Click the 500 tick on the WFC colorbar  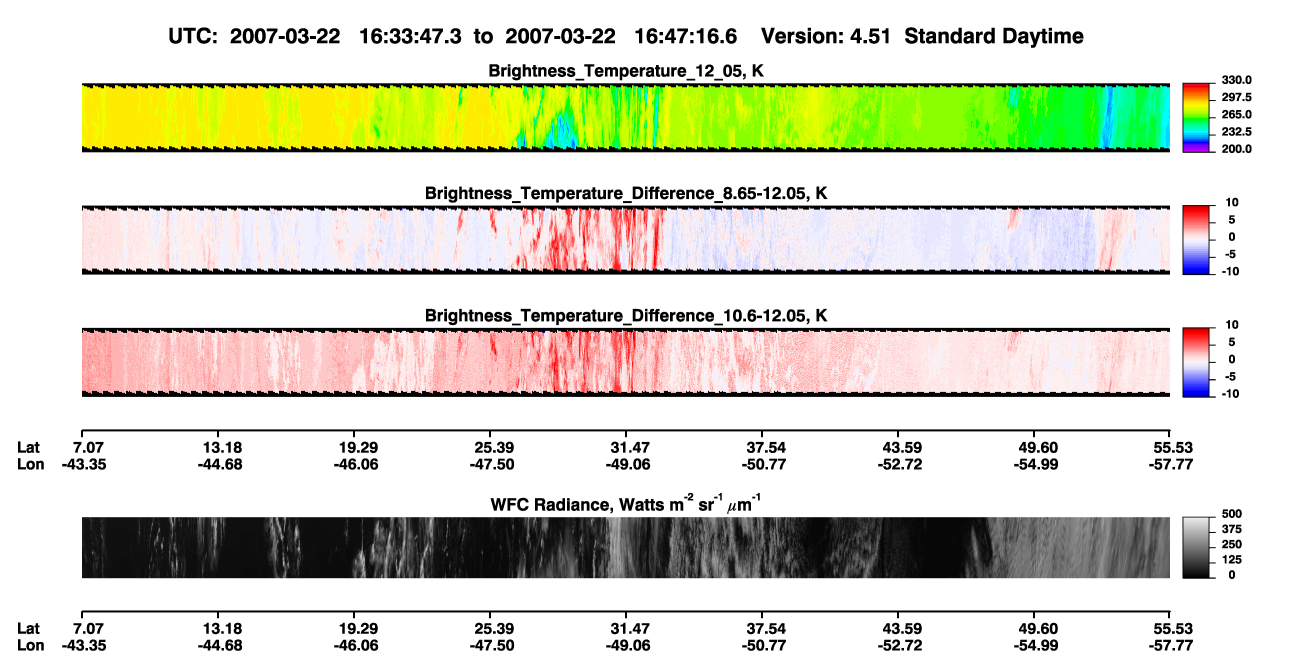[1231, 514]
